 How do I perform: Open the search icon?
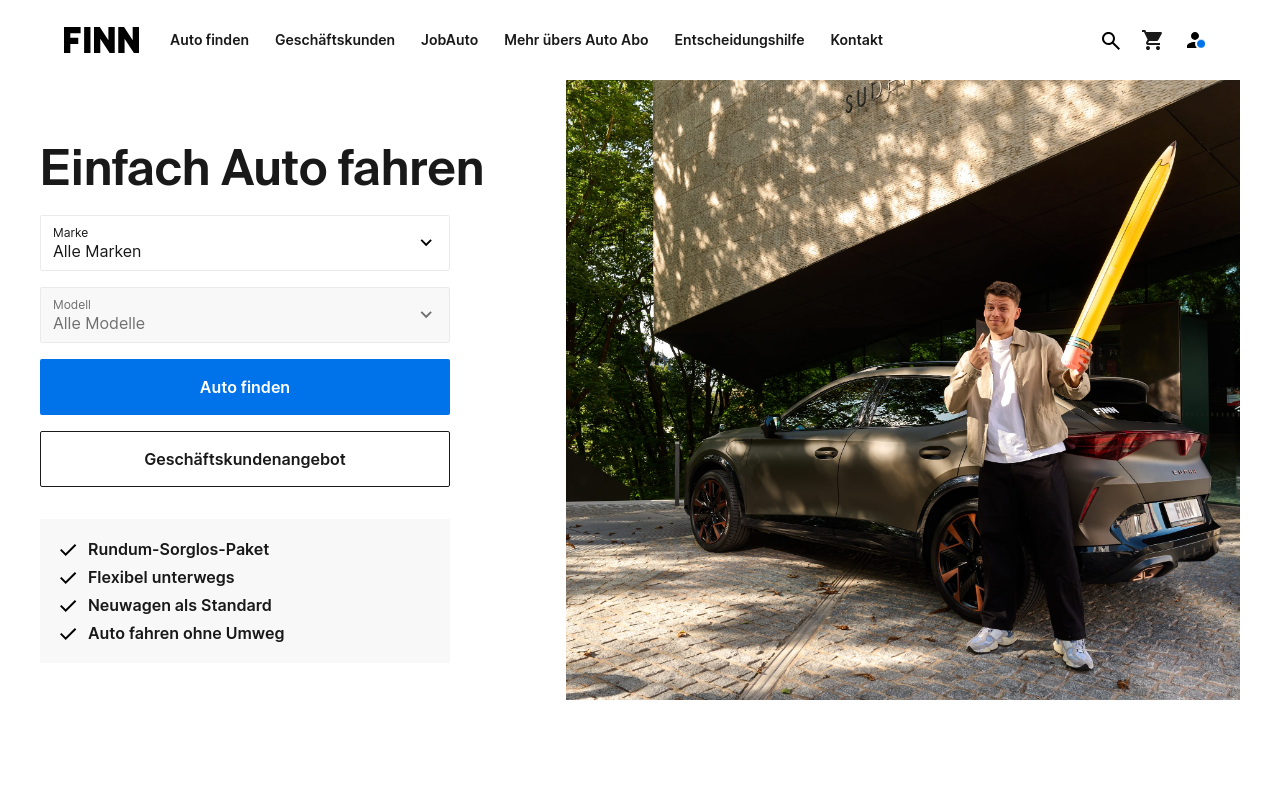1110,40
